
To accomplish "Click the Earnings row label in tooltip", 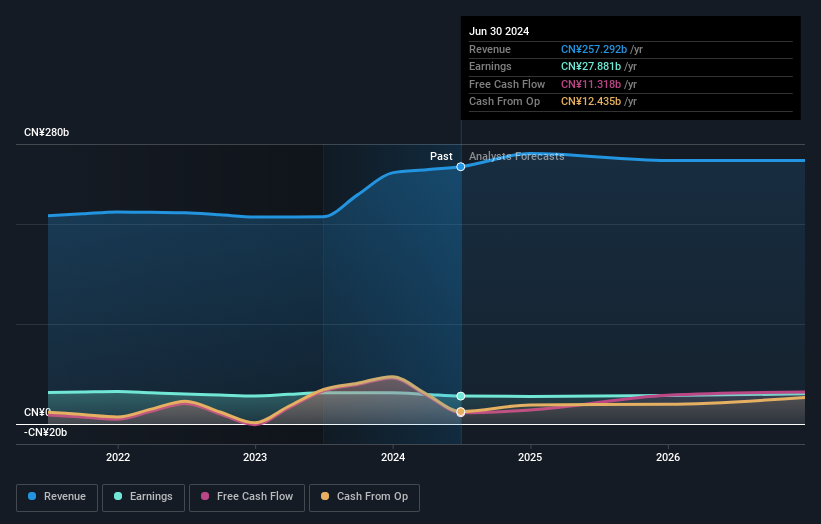I will (x=490, y=66).
